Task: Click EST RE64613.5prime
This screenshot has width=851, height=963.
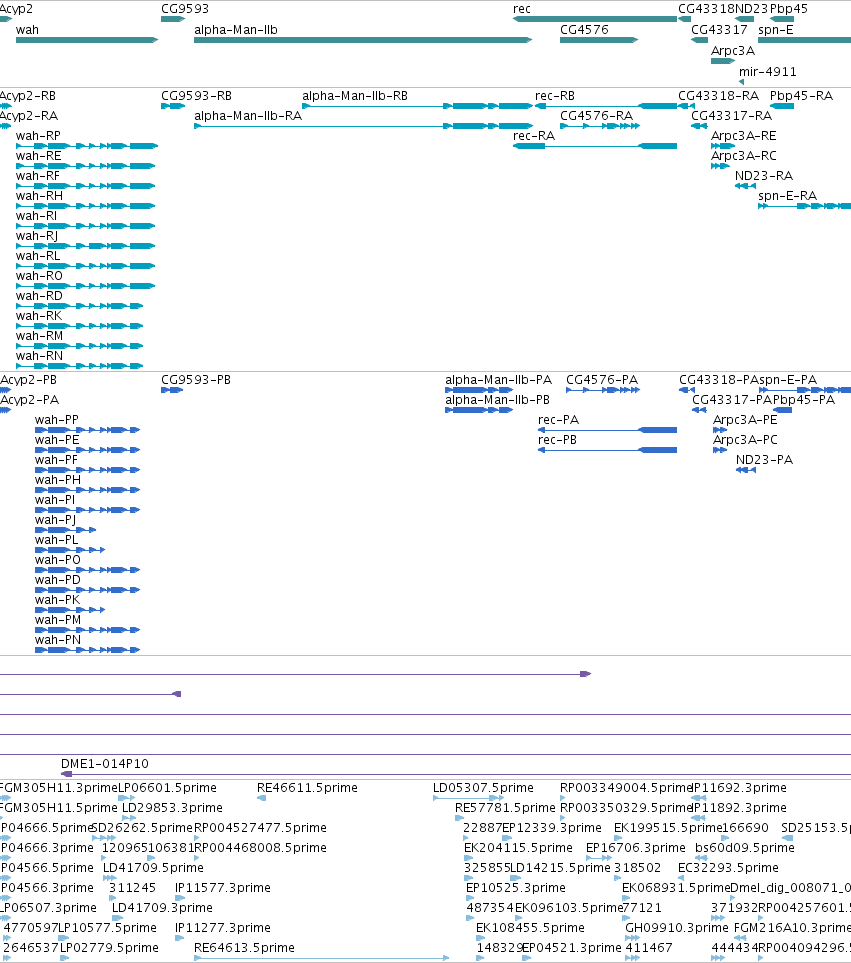Action: tap(321, 957)
